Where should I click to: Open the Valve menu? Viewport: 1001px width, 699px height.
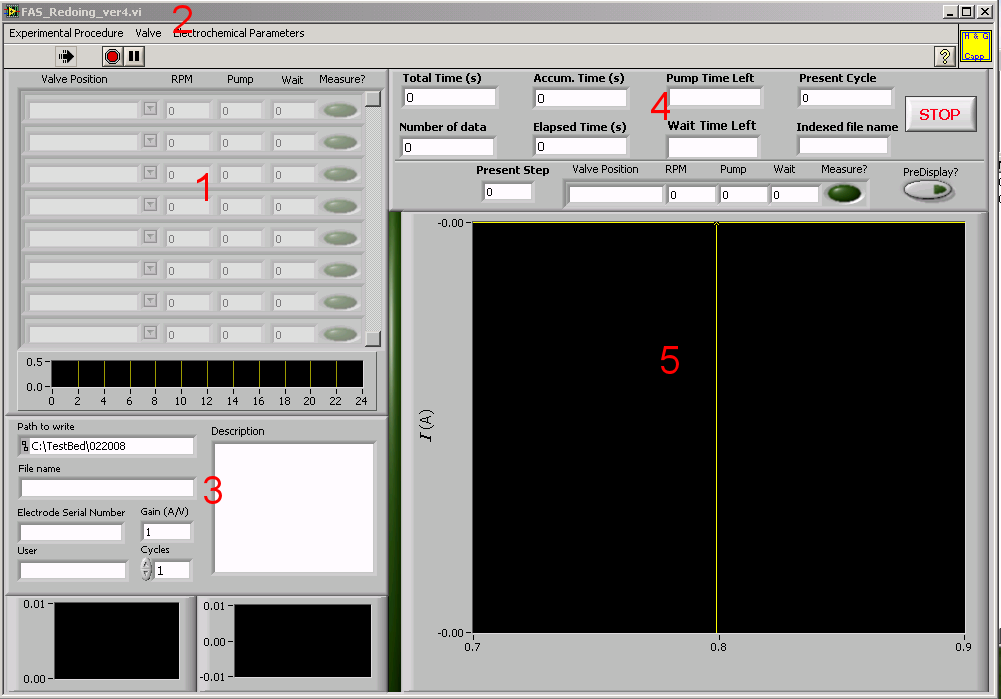(x=148, y=33)
